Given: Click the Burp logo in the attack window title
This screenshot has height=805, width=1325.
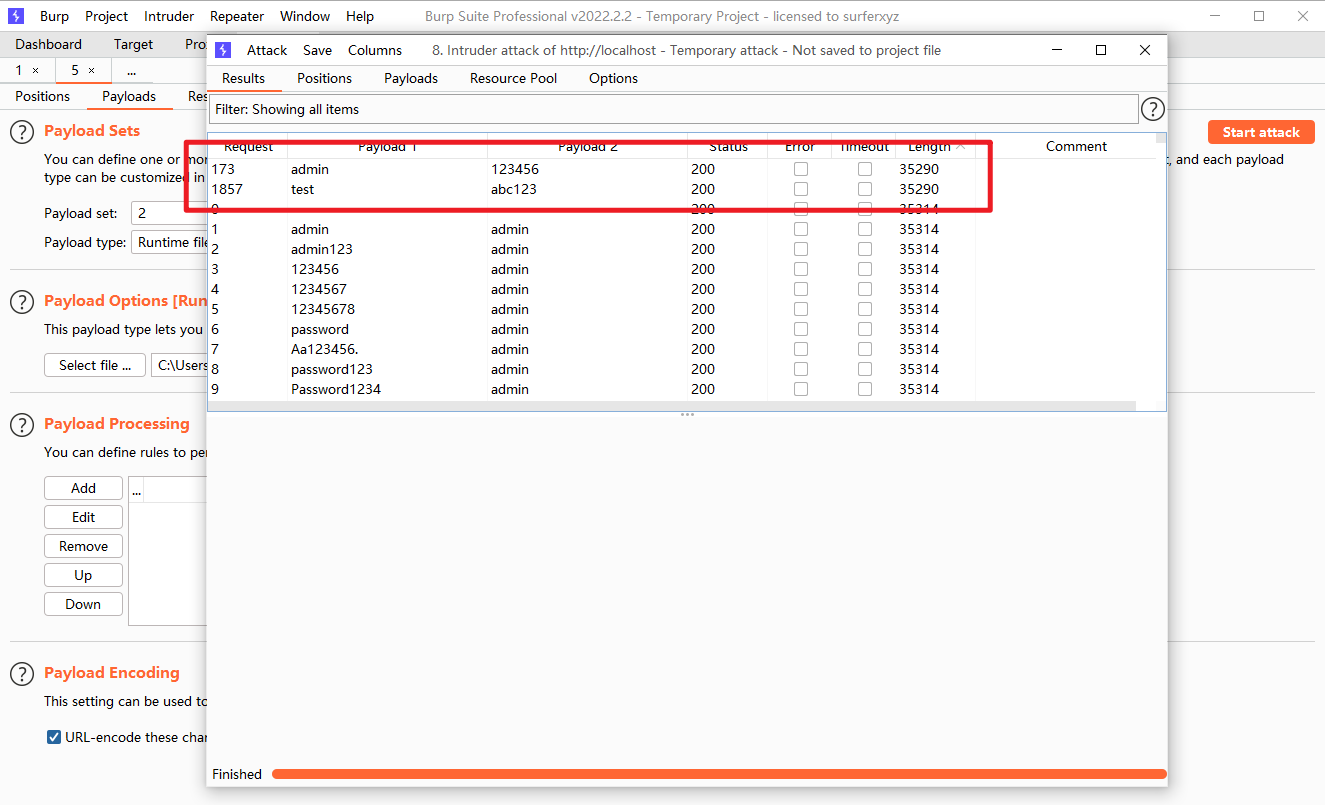Looking at the screenshot, I should click(x=223, y=50).
